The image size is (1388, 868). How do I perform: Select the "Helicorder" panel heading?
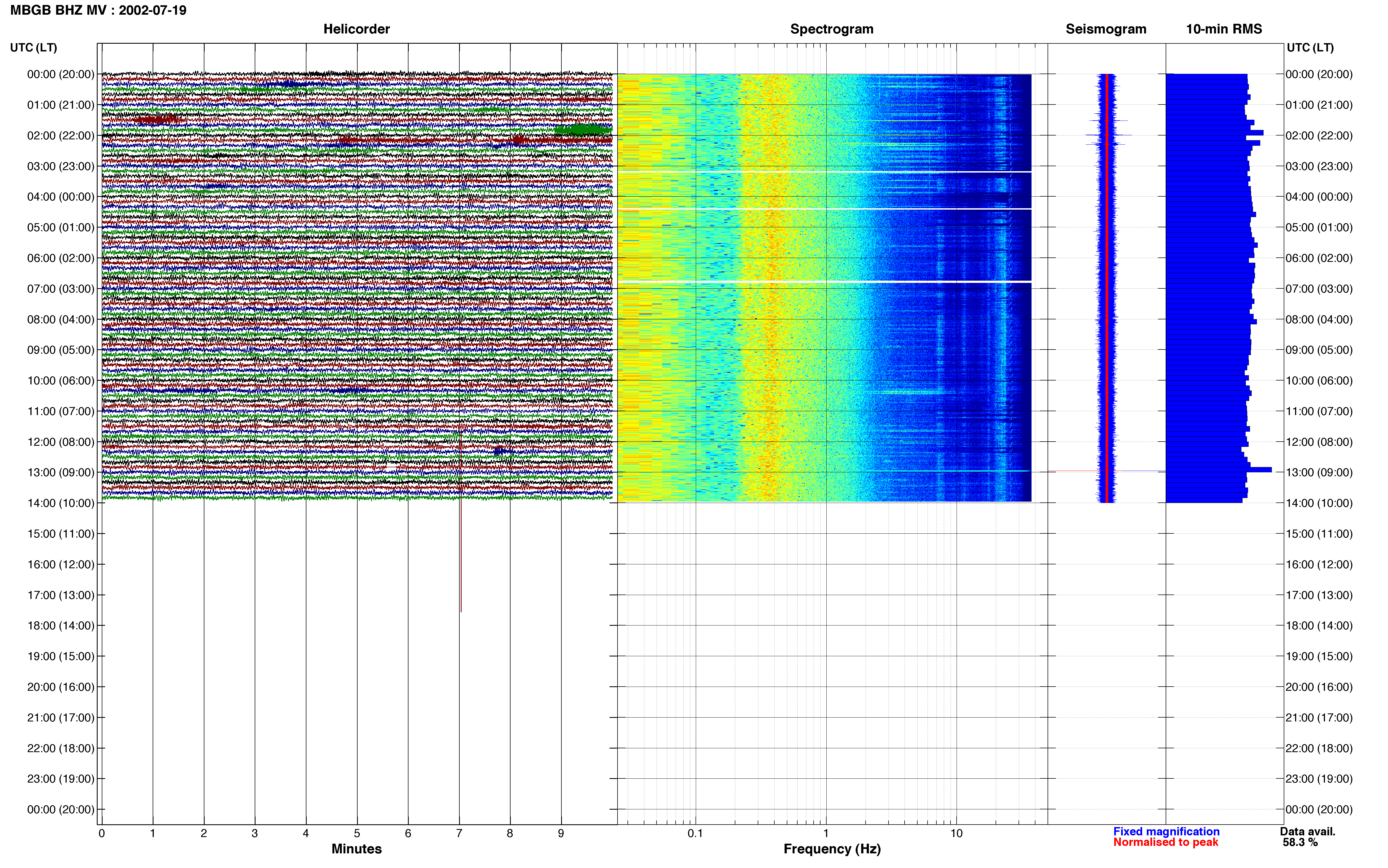click(356, 29)
